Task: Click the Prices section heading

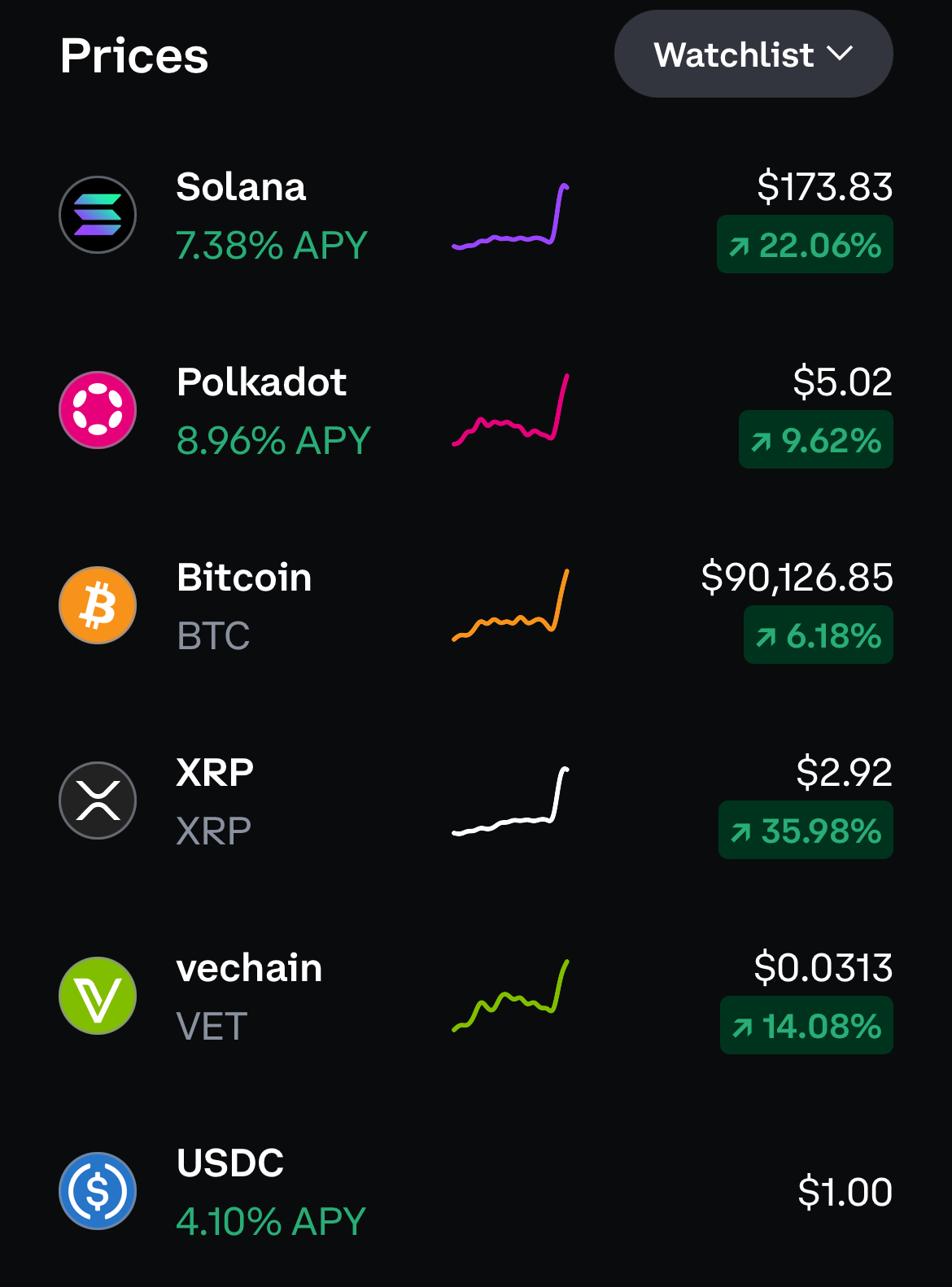Action: (x=134, y=55)
